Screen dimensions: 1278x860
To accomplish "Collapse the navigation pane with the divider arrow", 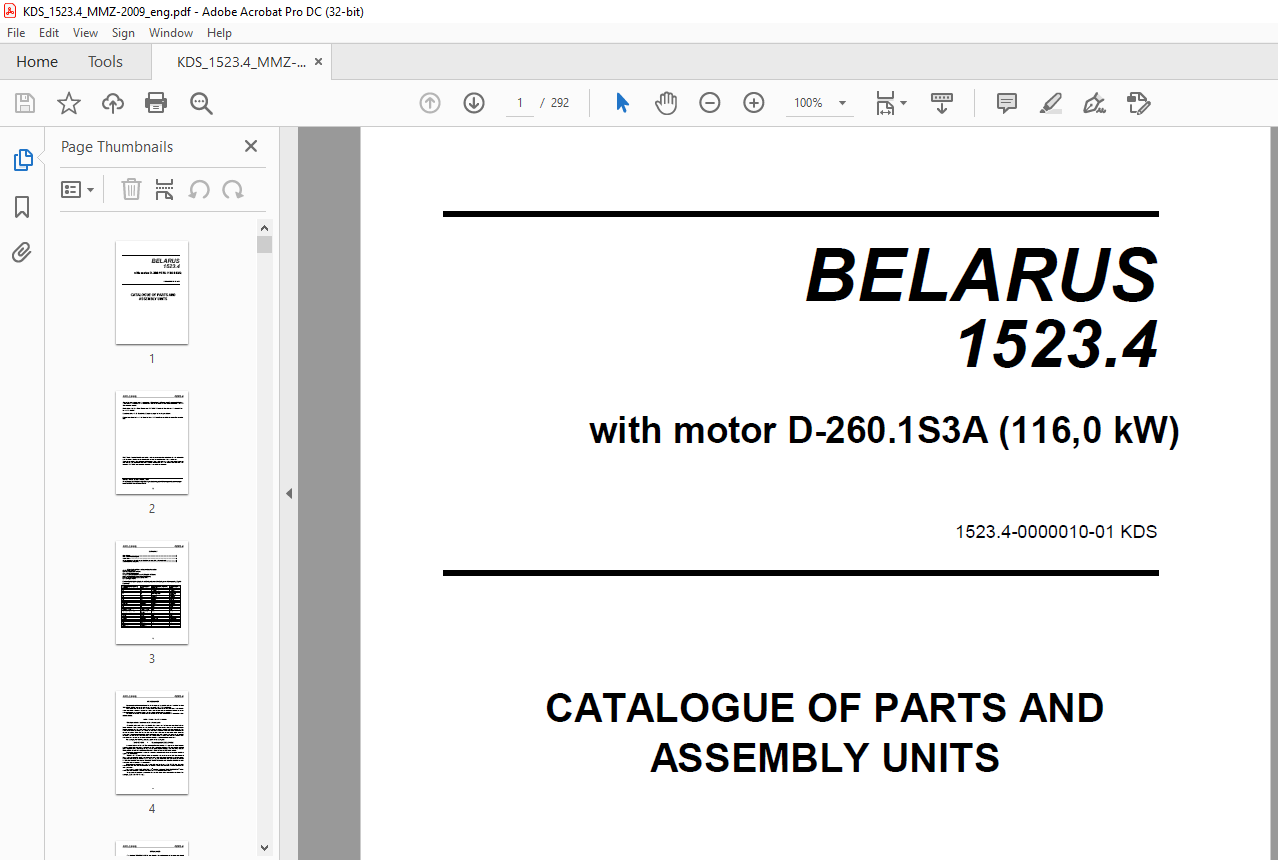I will coord(288,493).
